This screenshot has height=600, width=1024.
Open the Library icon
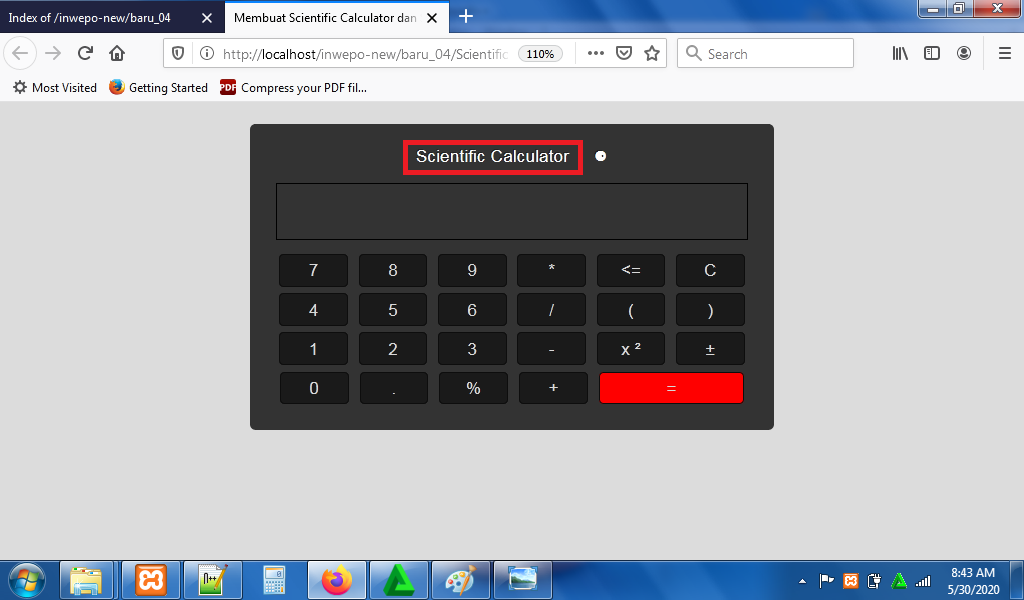tap(900, 54)
